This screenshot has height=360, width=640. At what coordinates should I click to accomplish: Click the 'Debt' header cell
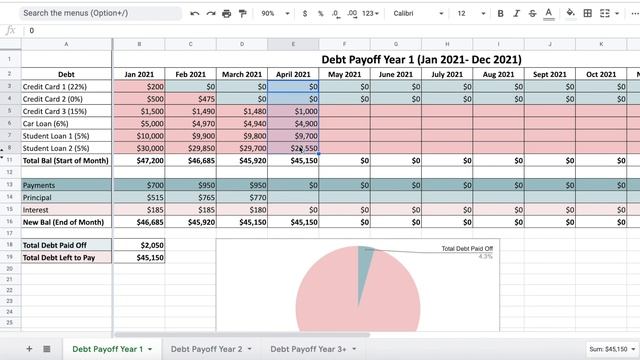[x=66, y=74]
